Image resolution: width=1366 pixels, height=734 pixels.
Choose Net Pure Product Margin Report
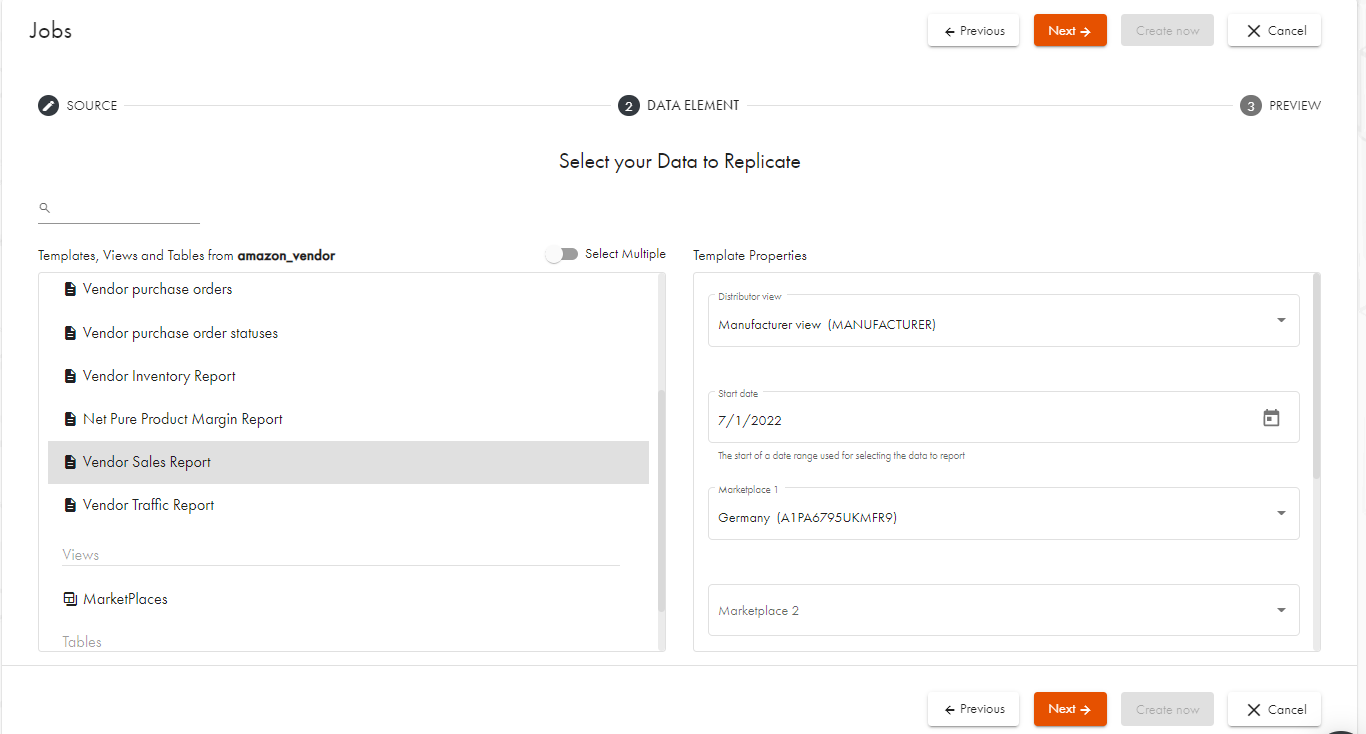(x=182, y=419)
